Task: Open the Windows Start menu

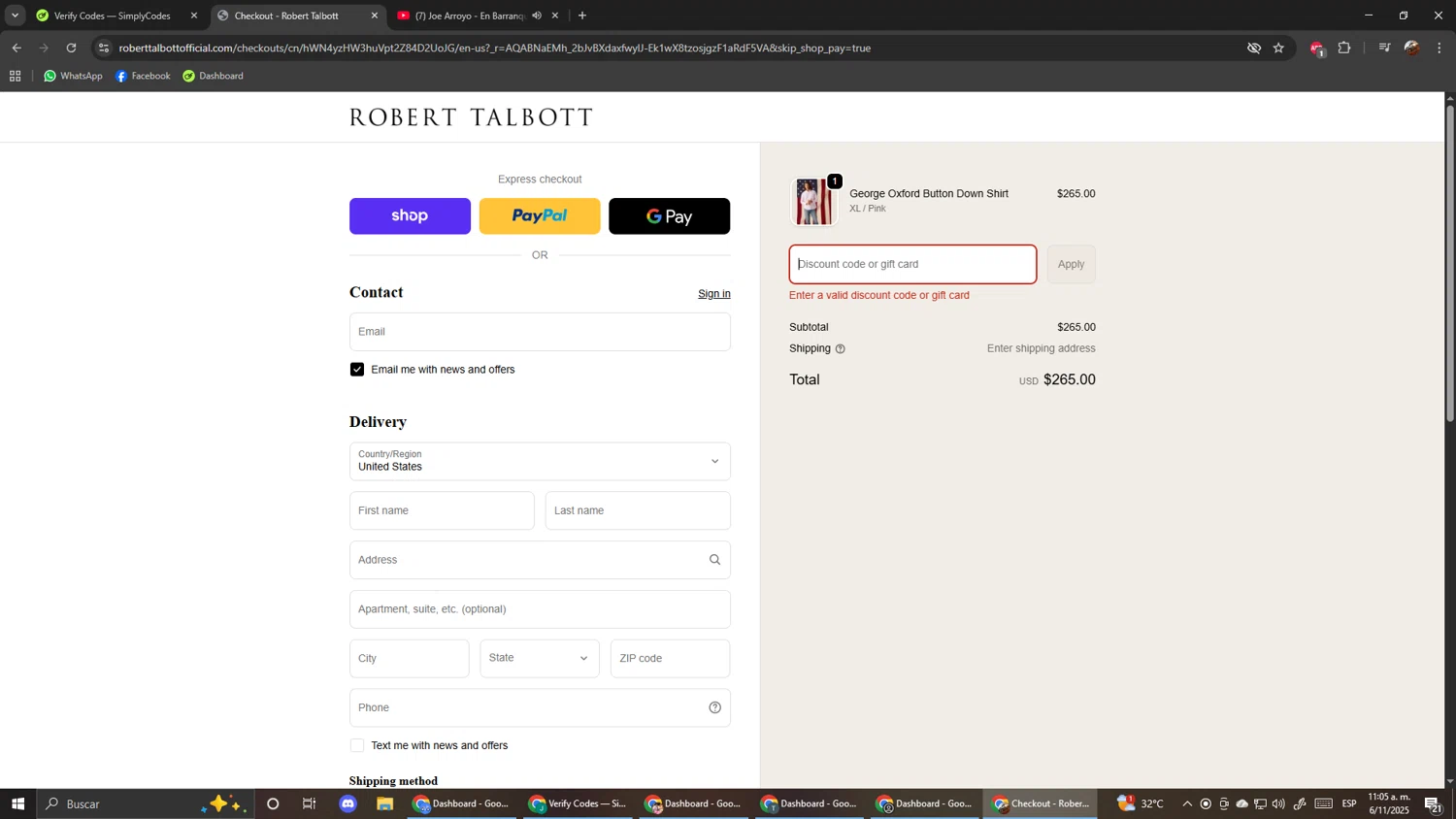Action: pos(17,803)
